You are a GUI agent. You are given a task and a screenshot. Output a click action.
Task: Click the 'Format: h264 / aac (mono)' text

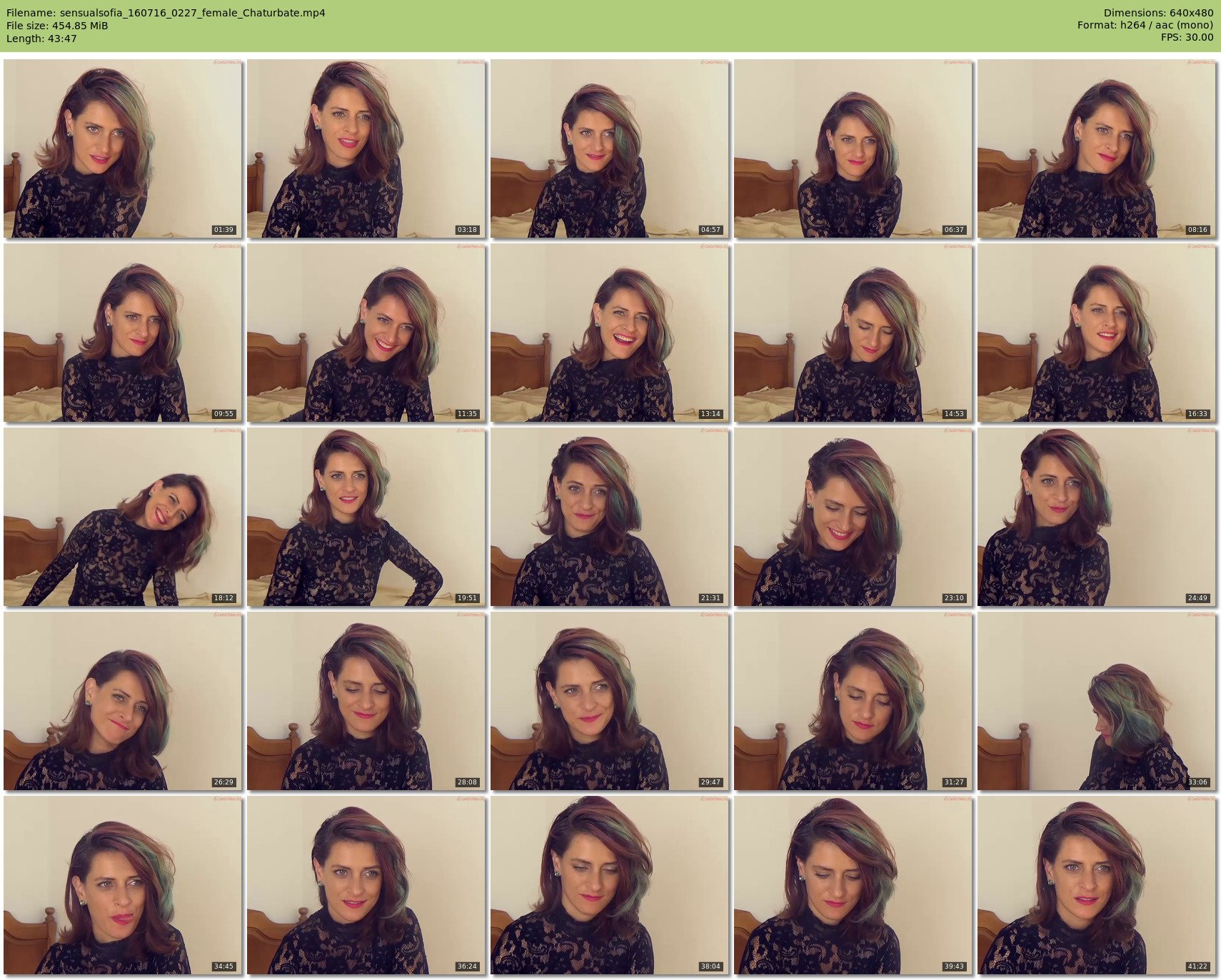pos(1145,25)
